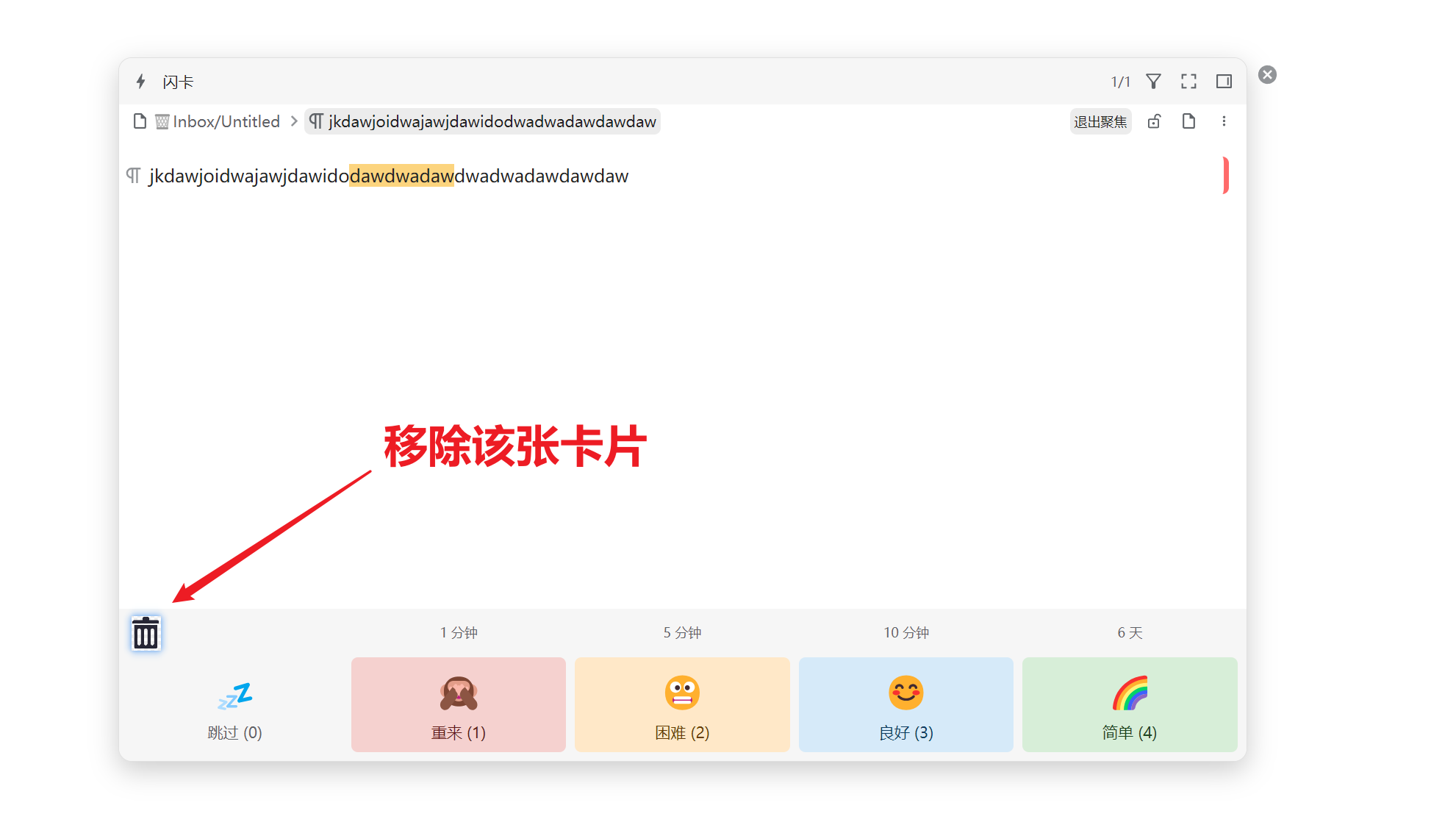This screenshot has height=822, width=1456.
Task: Rate card as 重来 (1)
Action: coord(458,704)
